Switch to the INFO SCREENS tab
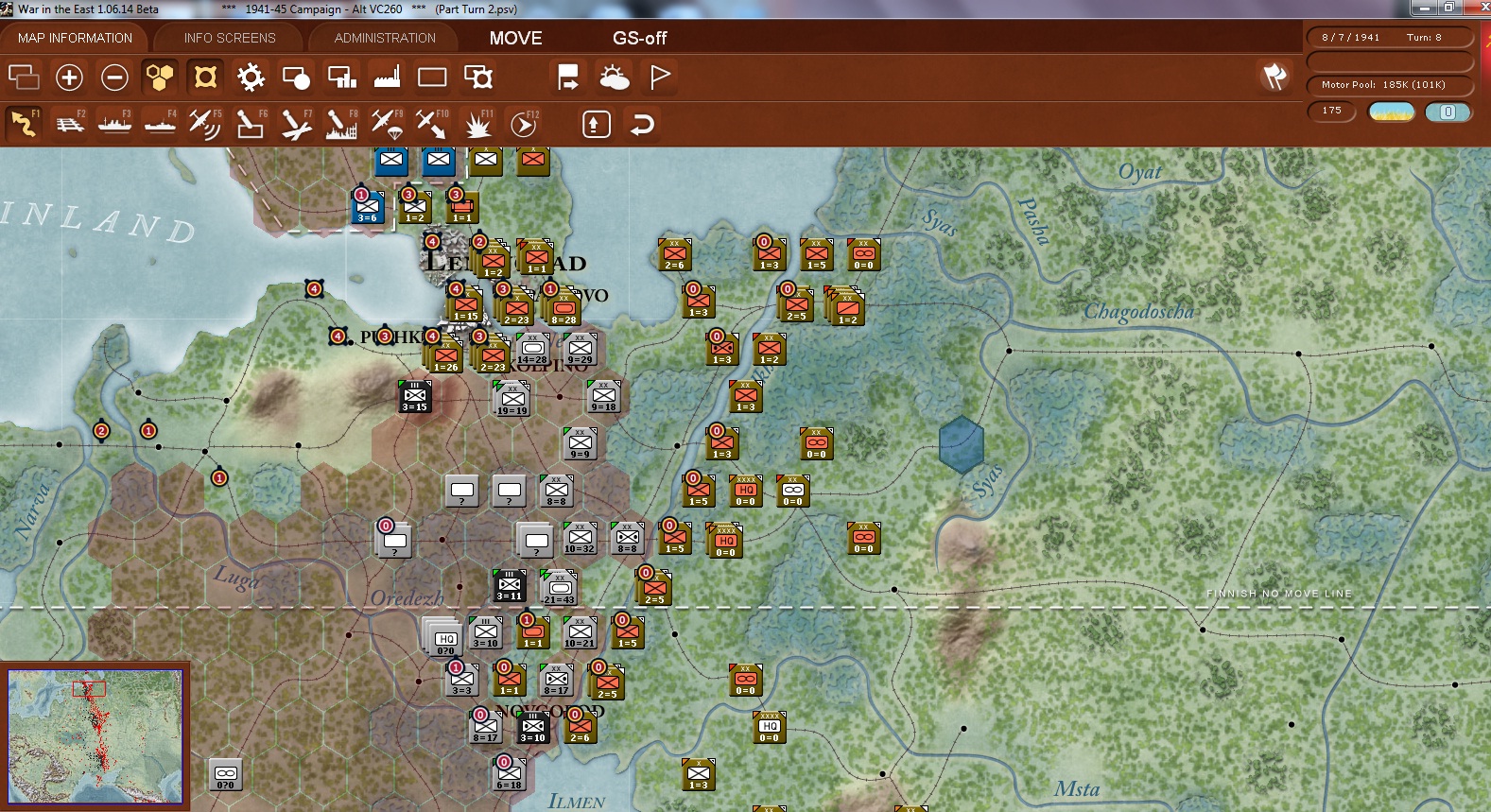 pos(230,38)
